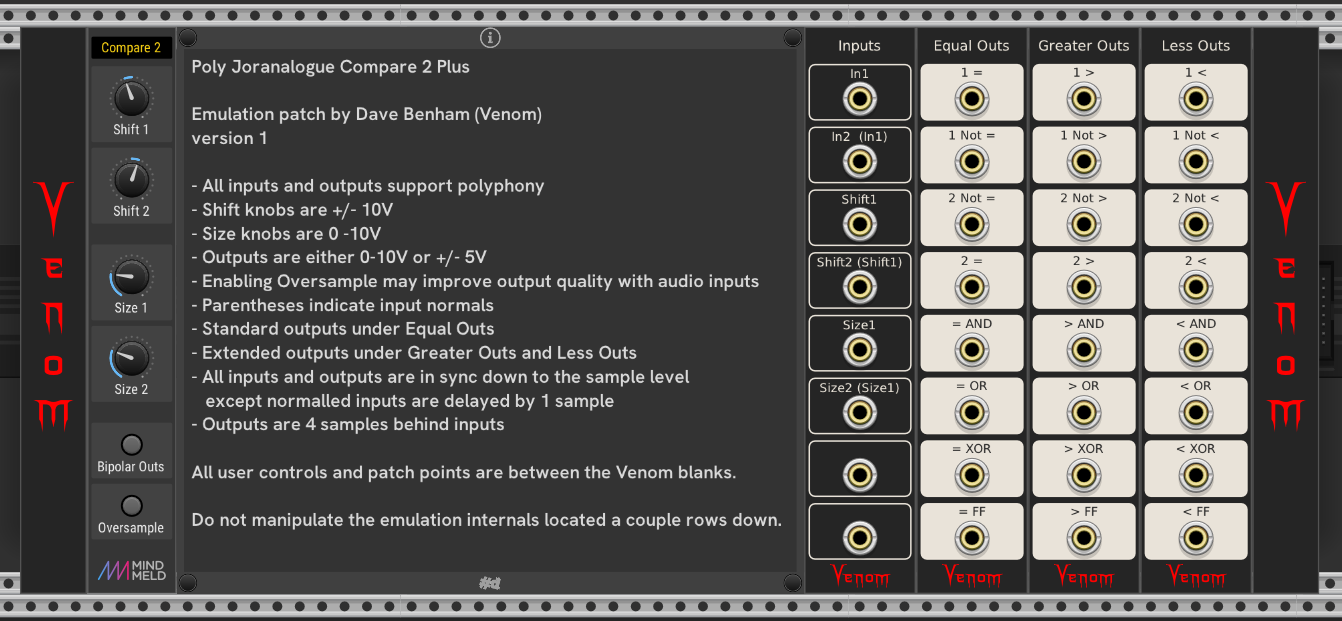This screenshot has width=1342, height=621.
Task: Click the '2 Not =' output jack
Action: pos(971,225)
